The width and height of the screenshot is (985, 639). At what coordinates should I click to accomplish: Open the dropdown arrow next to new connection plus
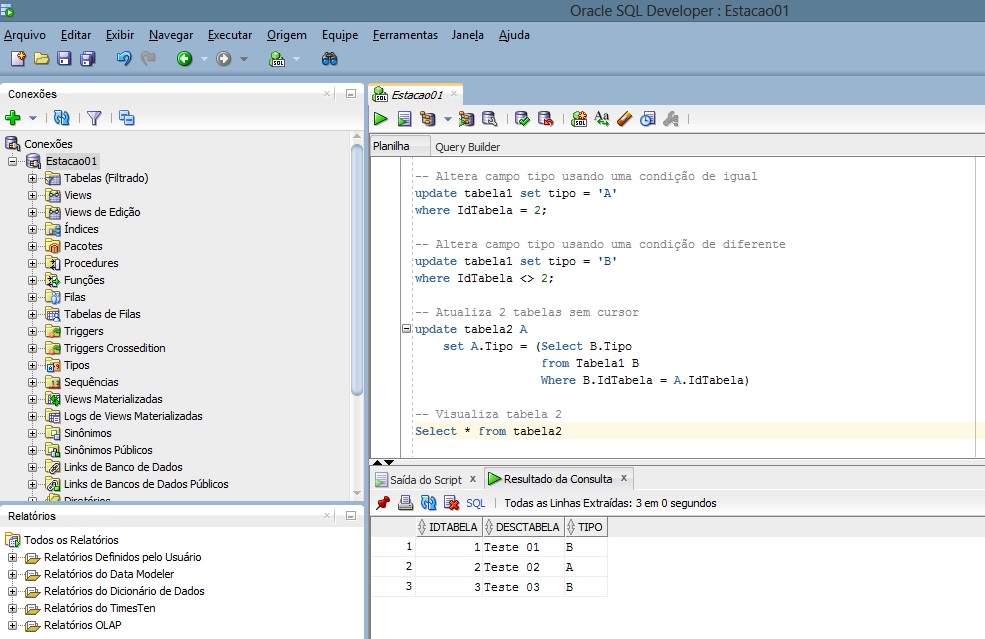click(x=33, y=118)
